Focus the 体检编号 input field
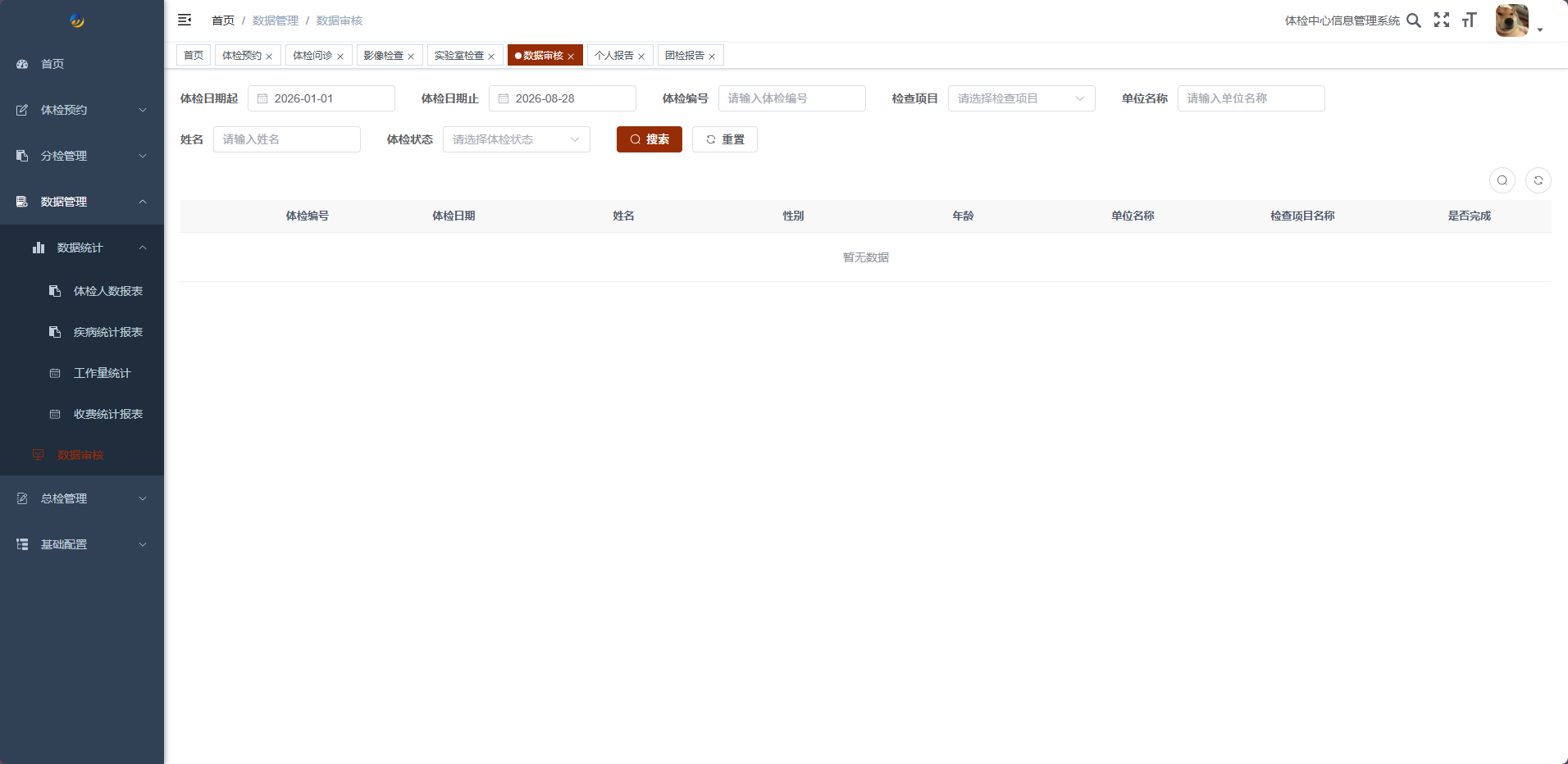The image size is (1568, 764). [792, 98]
